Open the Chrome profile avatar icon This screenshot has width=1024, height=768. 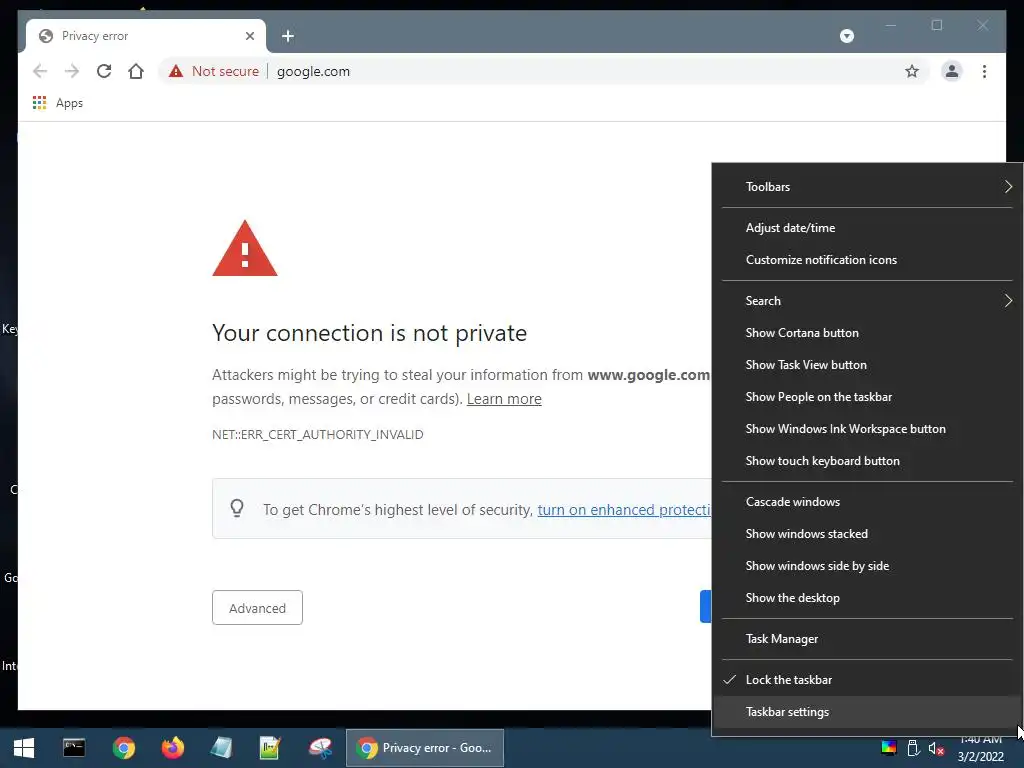tap(952, 71)
